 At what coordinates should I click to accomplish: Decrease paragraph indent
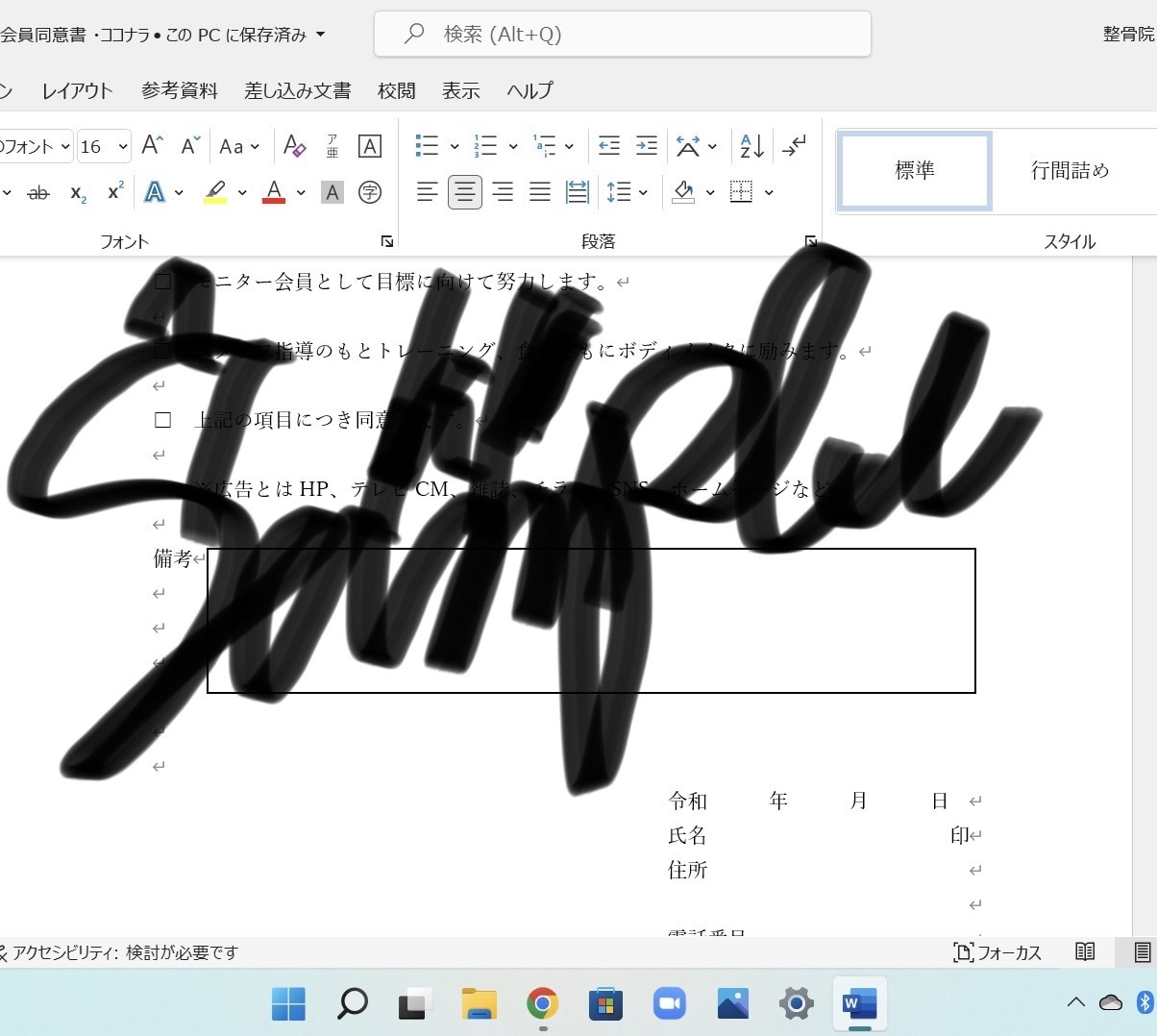(x=609, y=146)
